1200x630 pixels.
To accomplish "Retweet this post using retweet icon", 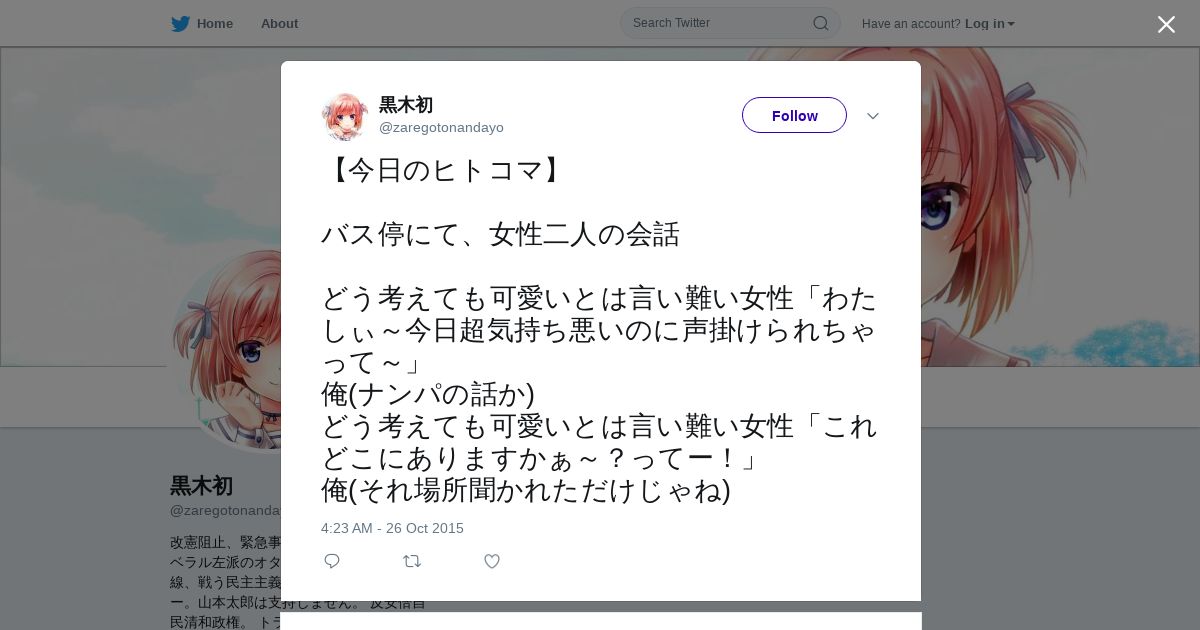I will [x=412, y=561].
